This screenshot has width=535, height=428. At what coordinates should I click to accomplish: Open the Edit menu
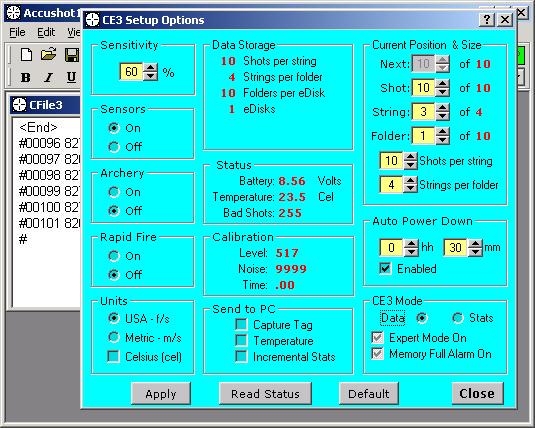point(46,32)
